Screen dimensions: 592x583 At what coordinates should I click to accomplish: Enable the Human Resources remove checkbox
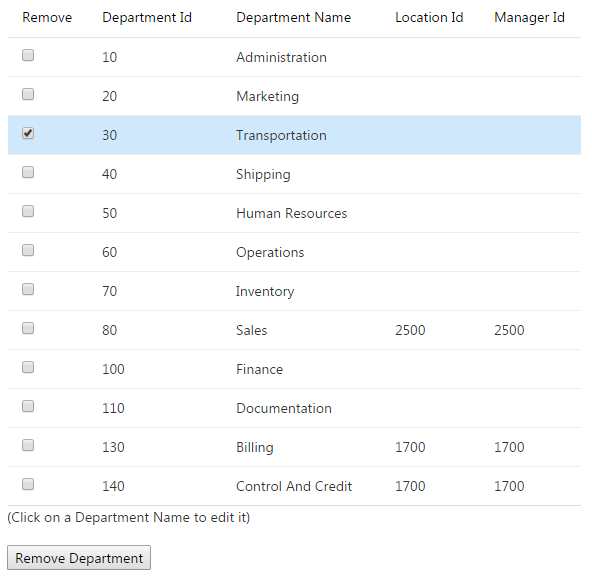(x=28, y=211)
